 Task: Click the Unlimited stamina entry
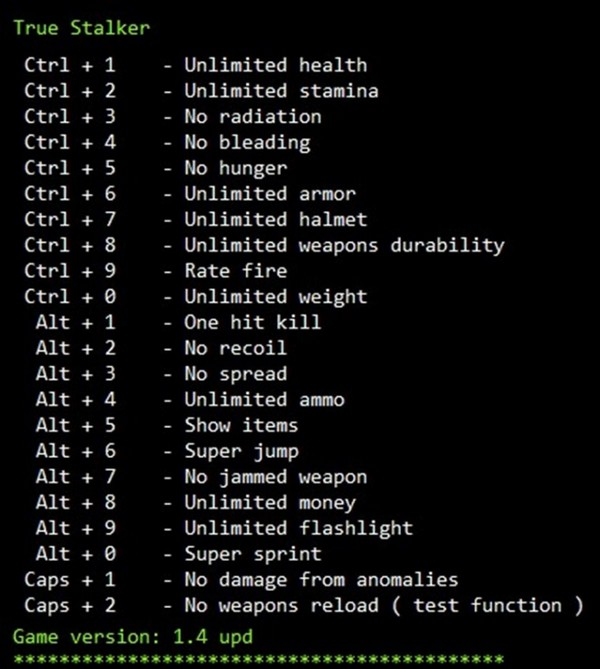[x=280, y=92]
